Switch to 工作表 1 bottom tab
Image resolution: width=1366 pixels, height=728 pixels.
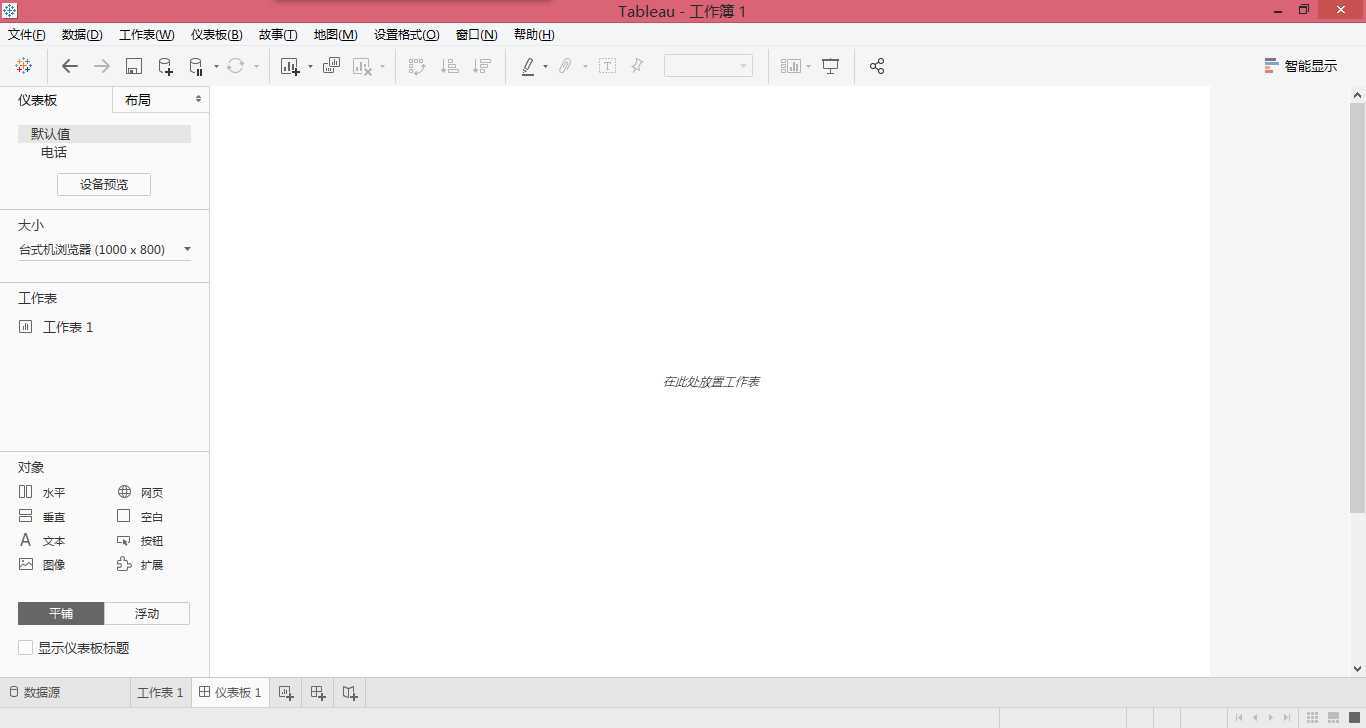click(x=160, y=692)
